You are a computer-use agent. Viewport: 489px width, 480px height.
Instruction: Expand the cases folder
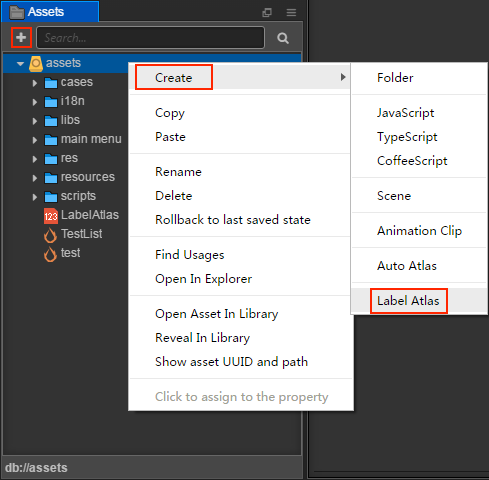pyautogui.click(x=35, y=83)
